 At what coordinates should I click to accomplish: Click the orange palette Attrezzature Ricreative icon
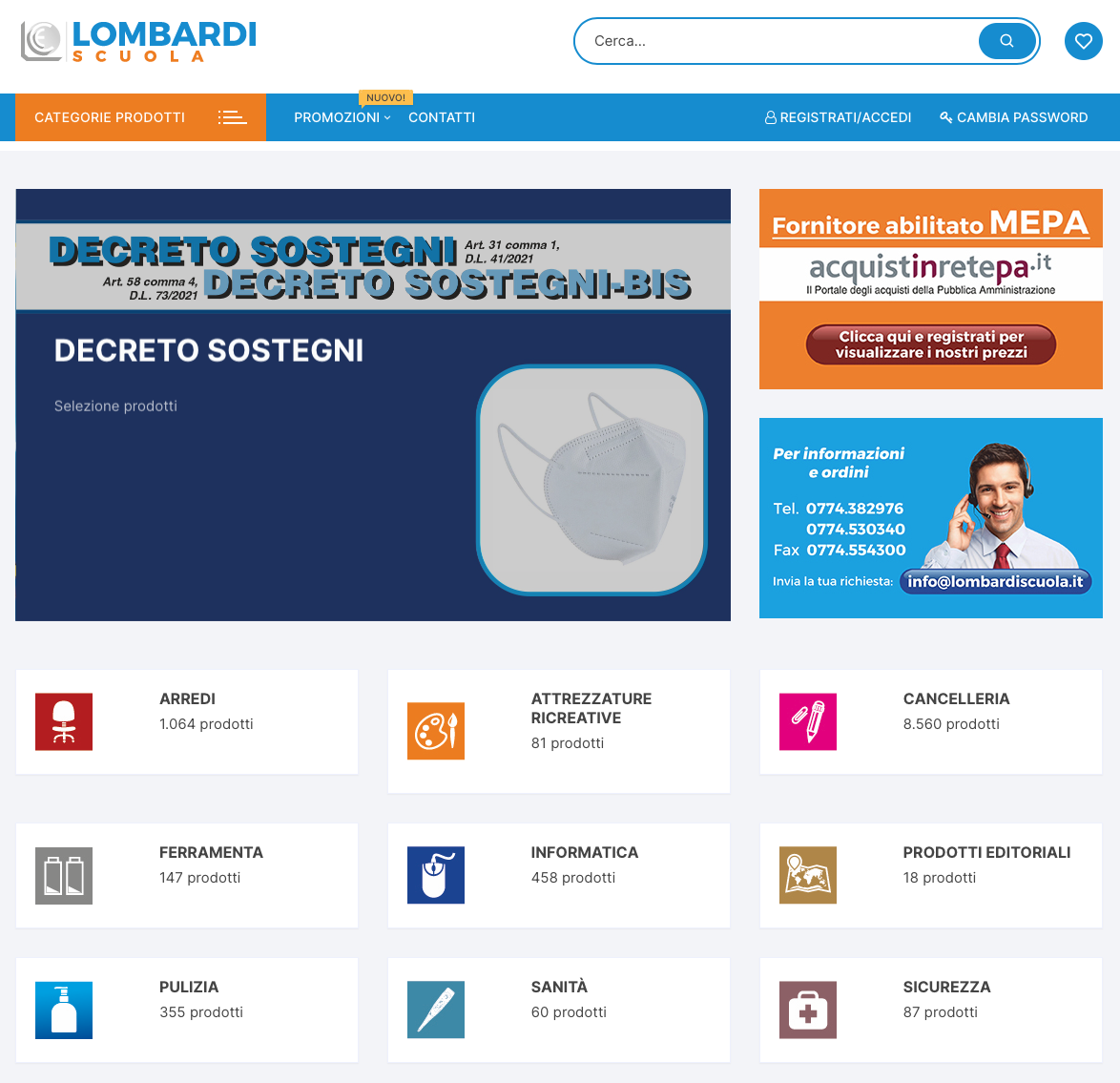[436, 731]
